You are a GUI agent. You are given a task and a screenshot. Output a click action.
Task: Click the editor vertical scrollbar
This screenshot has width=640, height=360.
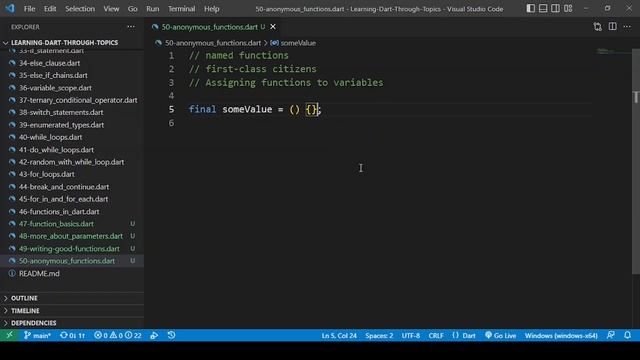click(636, 162)
